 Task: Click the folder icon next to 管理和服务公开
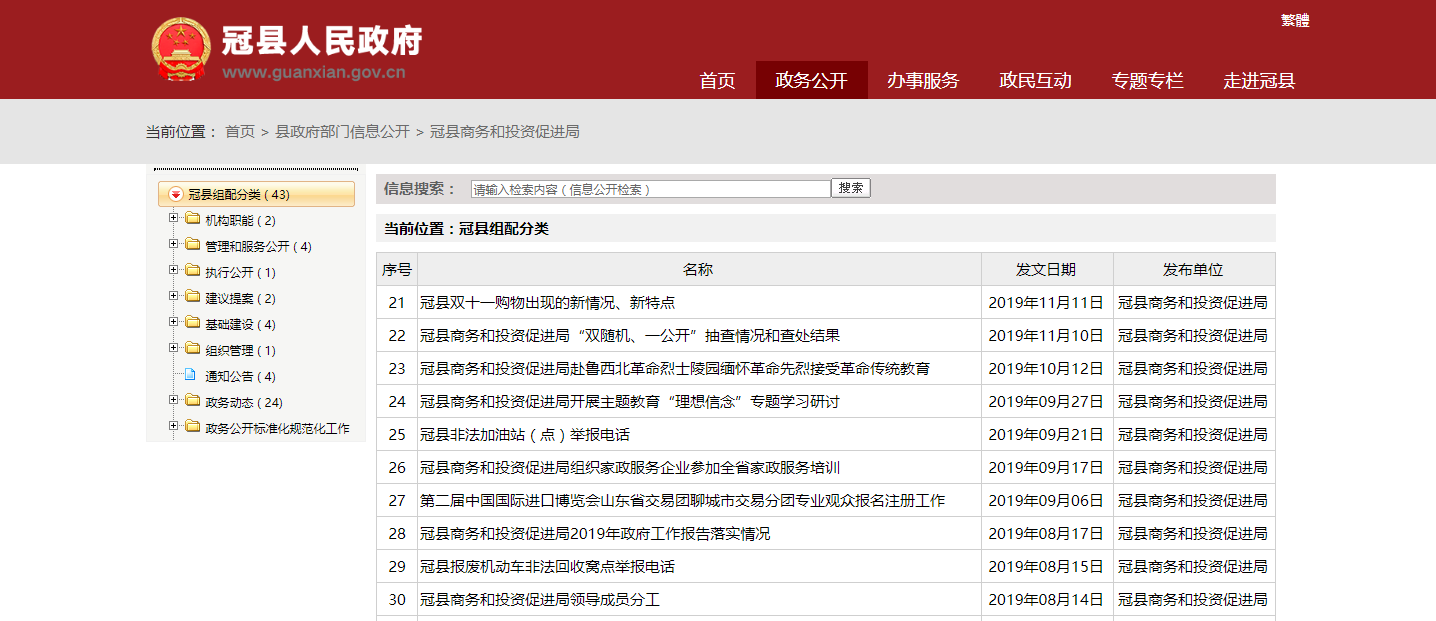pos(192,245)
